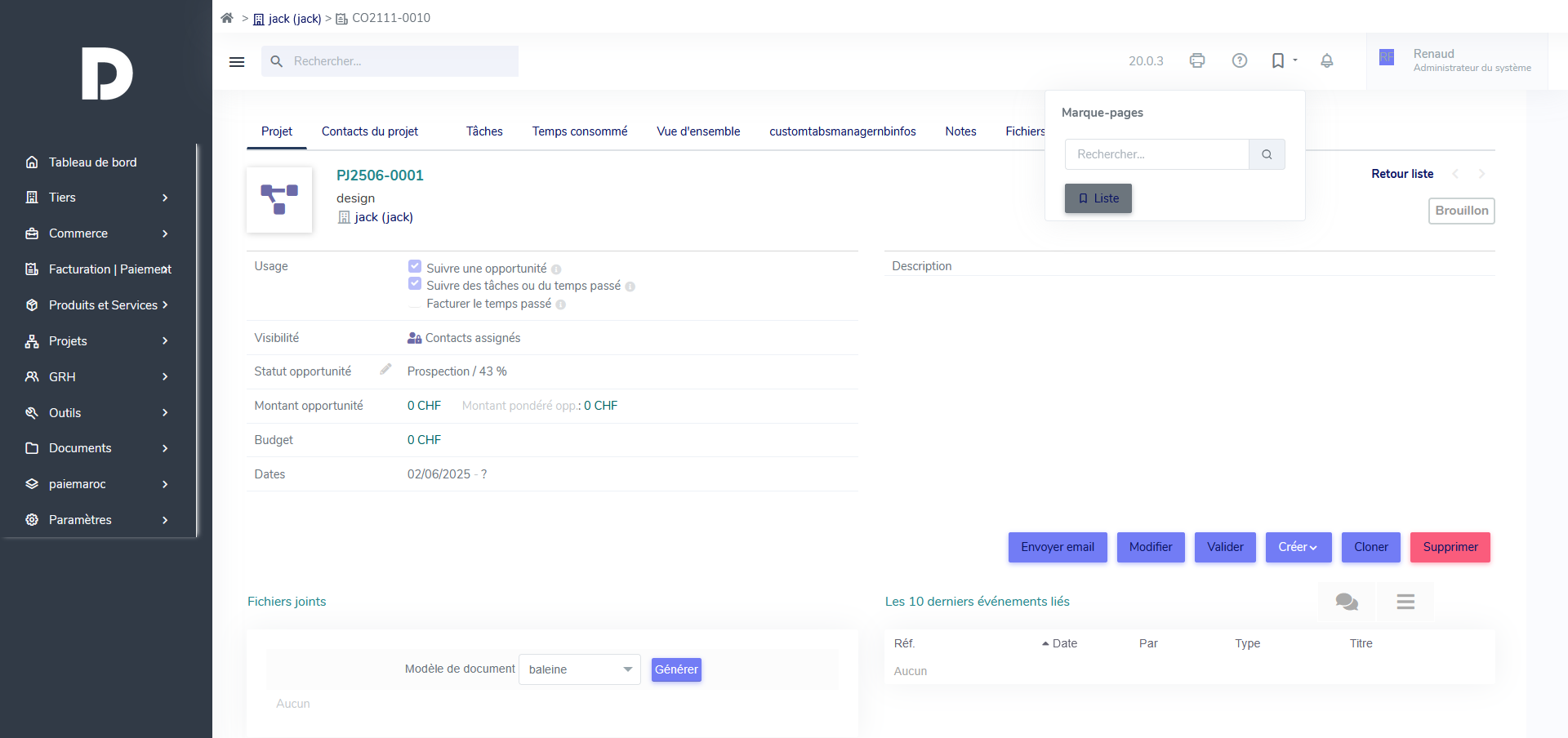The height and width of the screenshot is (738, 1568).
Task: Toggle 'Suivre une opportunité' checkbox
Action: click(x=415, y=267)
